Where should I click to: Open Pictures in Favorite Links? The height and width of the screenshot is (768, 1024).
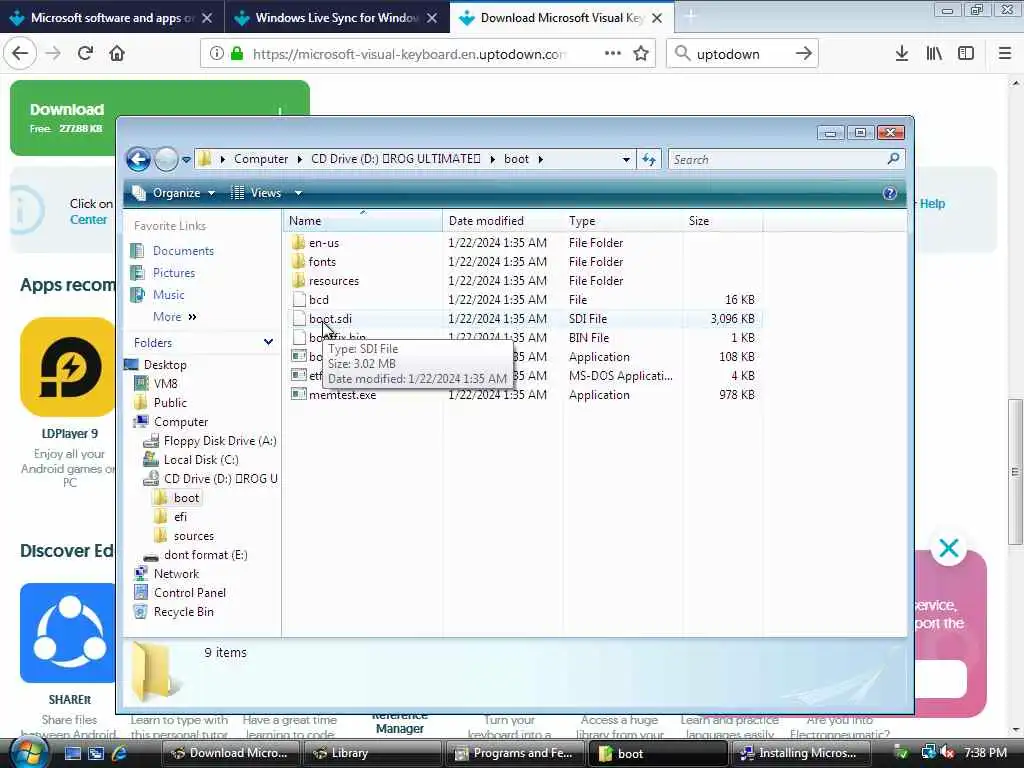tap(174, 273)
